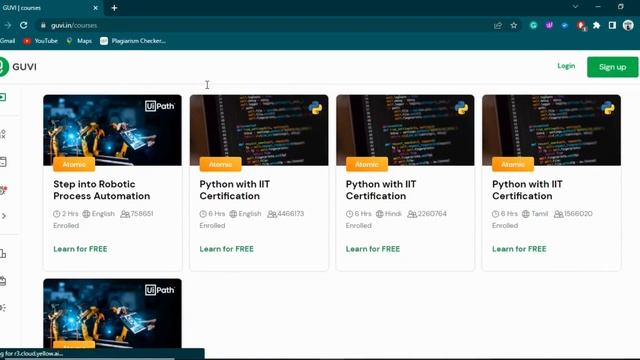Click the third sidebar window icon
640x360 pixels.
coord(3,162)
